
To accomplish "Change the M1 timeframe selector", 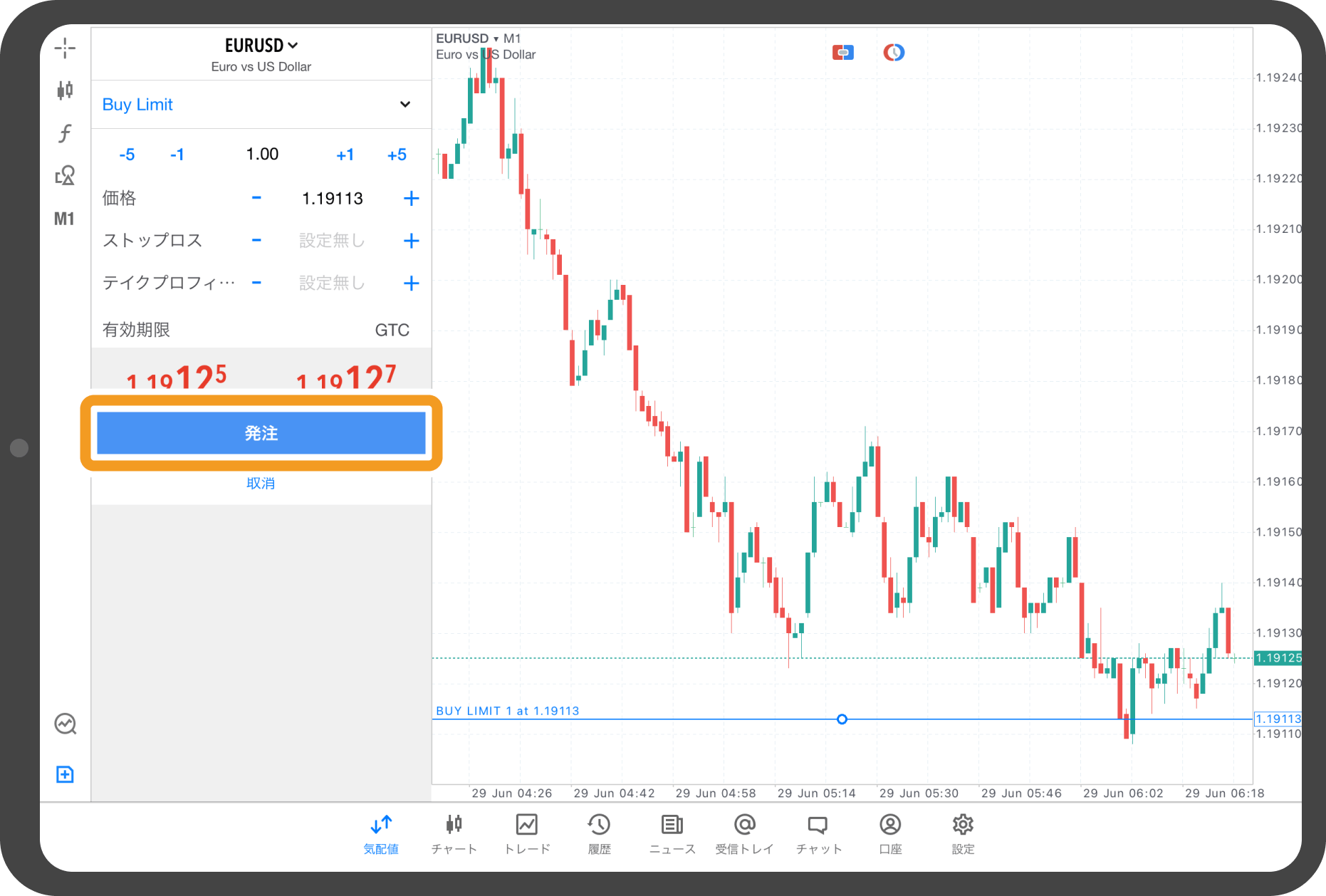I will 64,219.
